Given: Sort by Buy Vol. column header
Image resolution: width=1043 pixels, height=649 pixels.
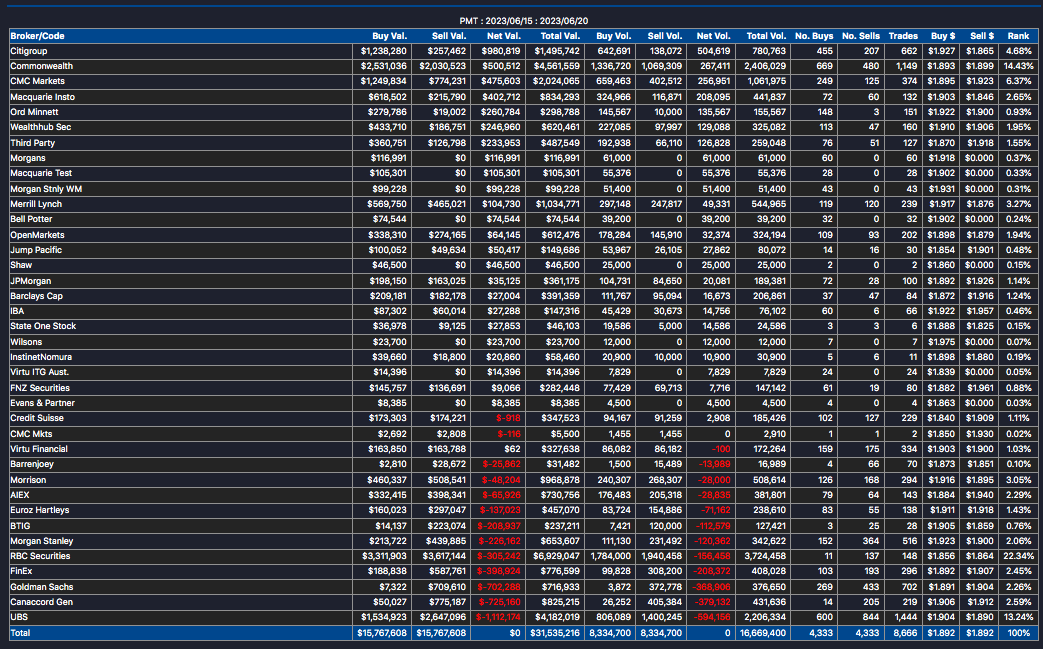Looking at the screenshot, I should click(613, 36).
